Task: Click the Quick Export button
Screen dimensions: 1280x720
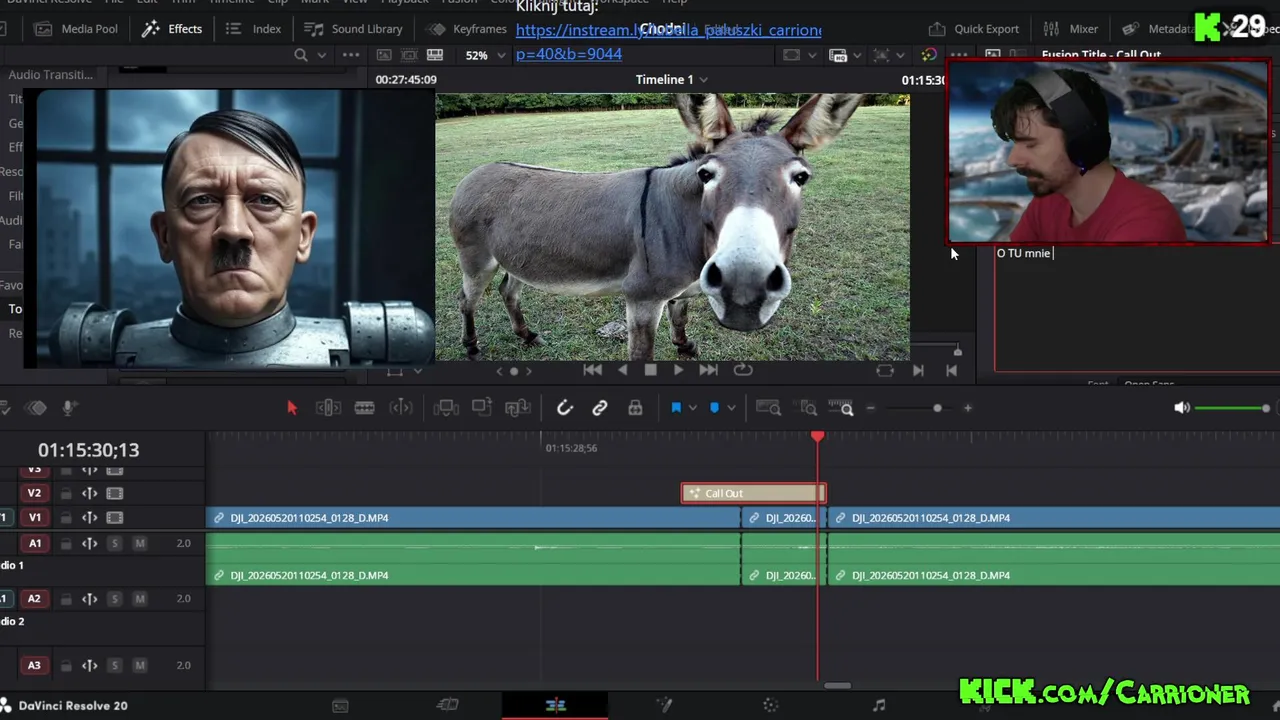Action: click(974, 29)
